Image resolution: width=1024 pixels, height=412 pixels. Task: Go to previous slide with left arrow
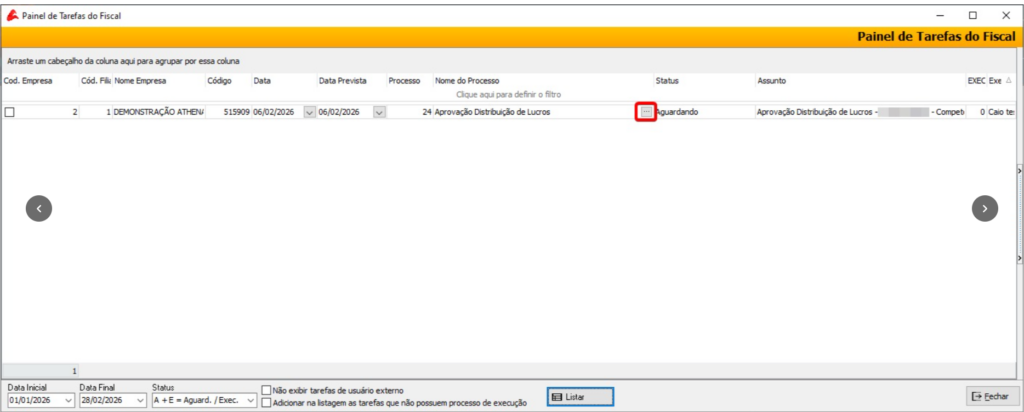pos(38,208)
